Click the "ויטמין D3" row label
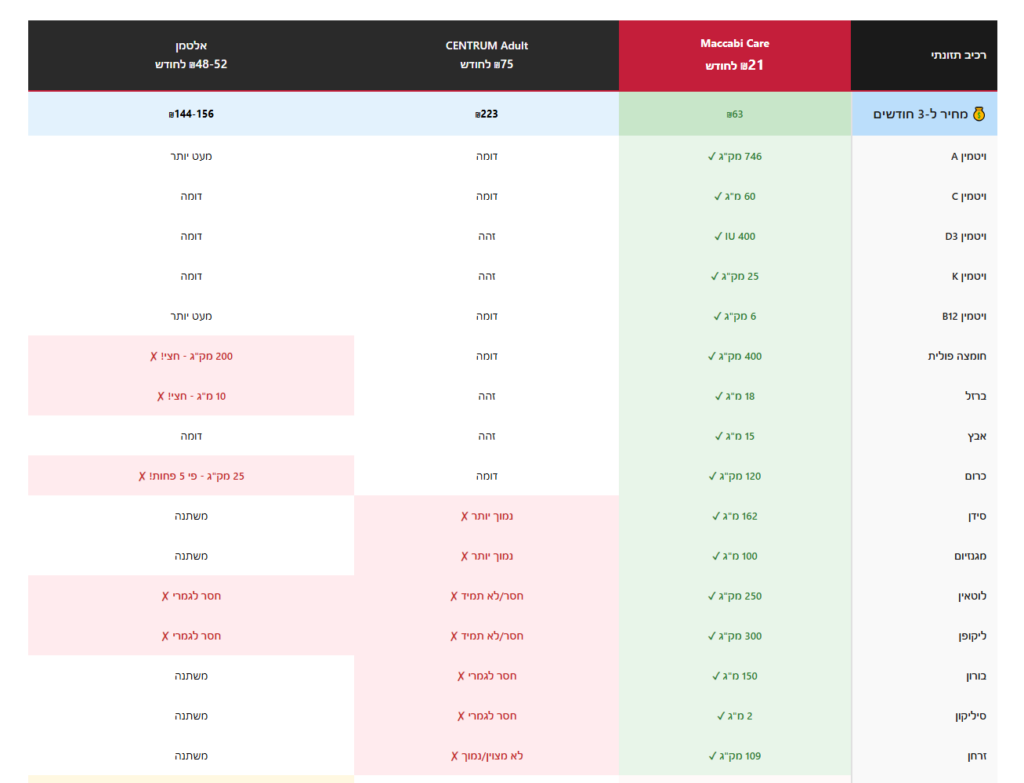This screenshot has height=783, width=1024. [x=965, y=236]
